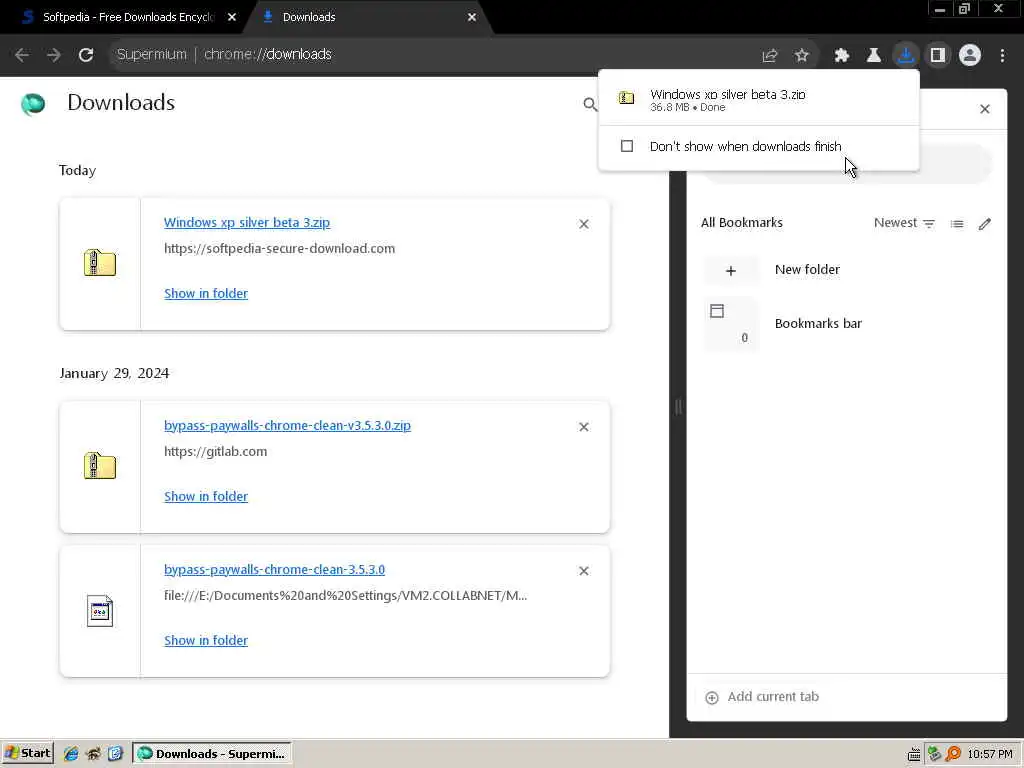This screenshot has height=768, width=1024.
Task: Go back using the browser back arrow
Action: [22, 55]
